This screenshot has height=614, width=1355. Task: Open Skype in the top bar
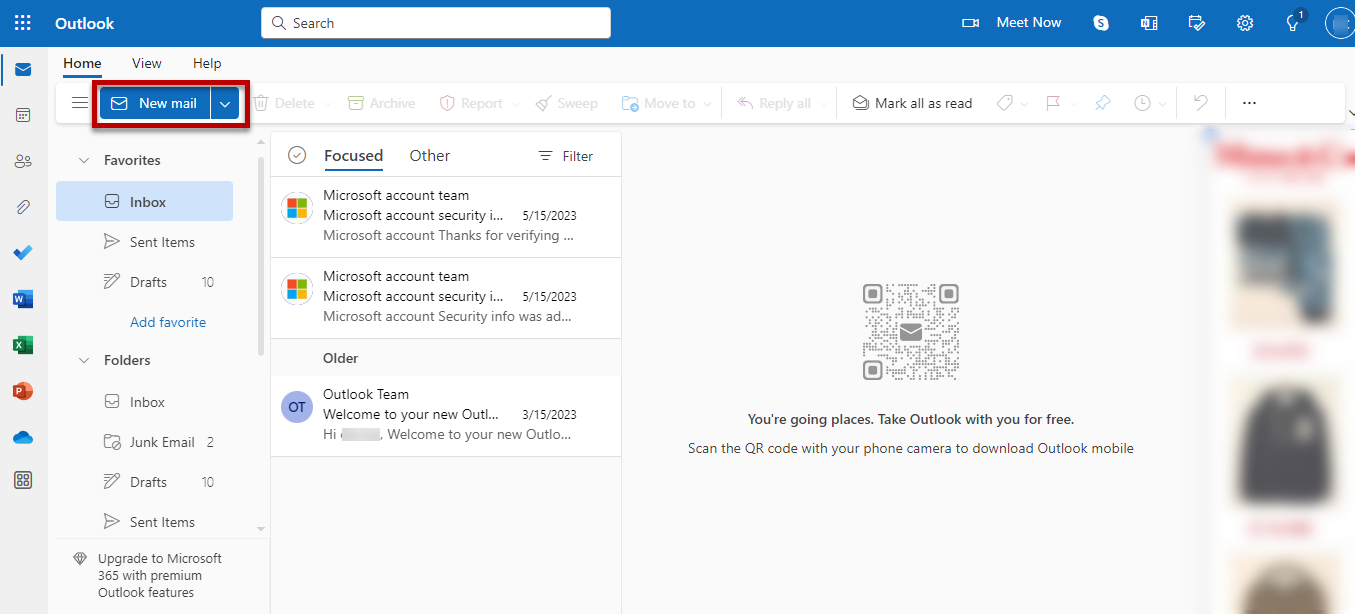point(1100,22)
